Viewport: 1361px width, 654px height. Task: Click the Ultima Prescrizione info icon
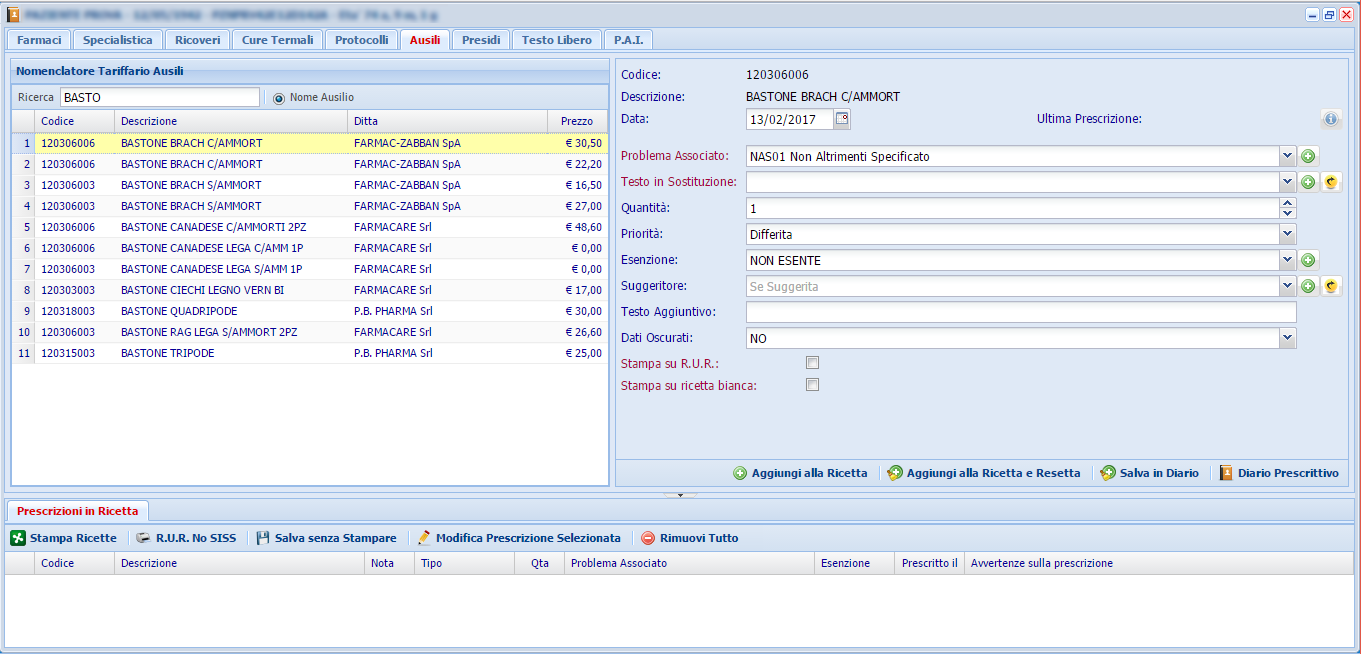point(1331,119)
